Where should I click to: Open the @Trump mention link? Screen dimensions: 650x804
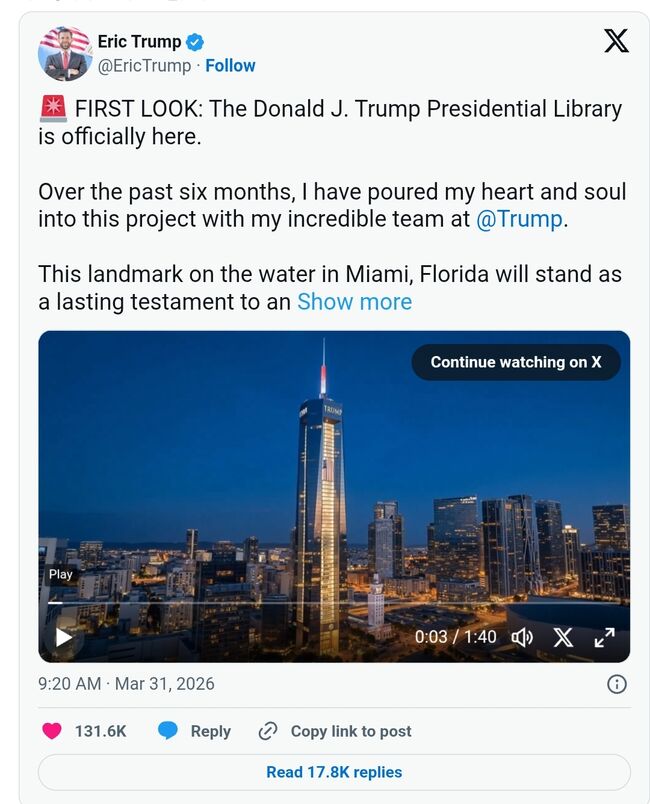tap(519, 220)
